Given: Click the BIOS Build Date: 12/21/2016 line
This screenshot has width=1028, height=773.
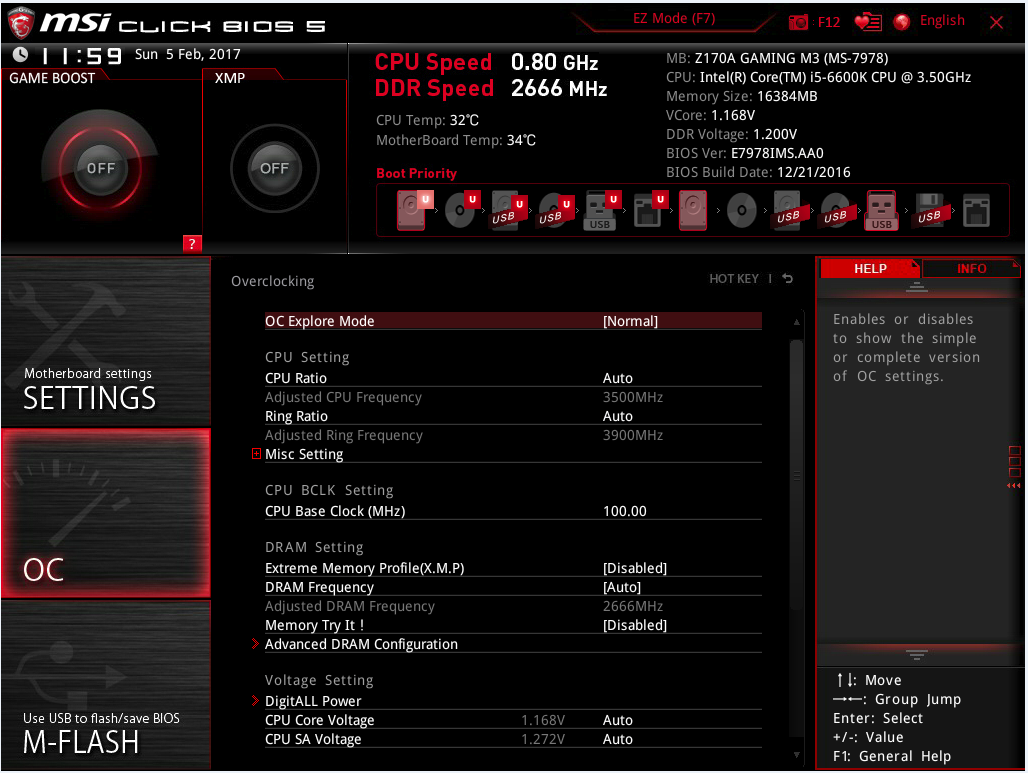Looking at the screenshot, I should [x=758, y=172].
